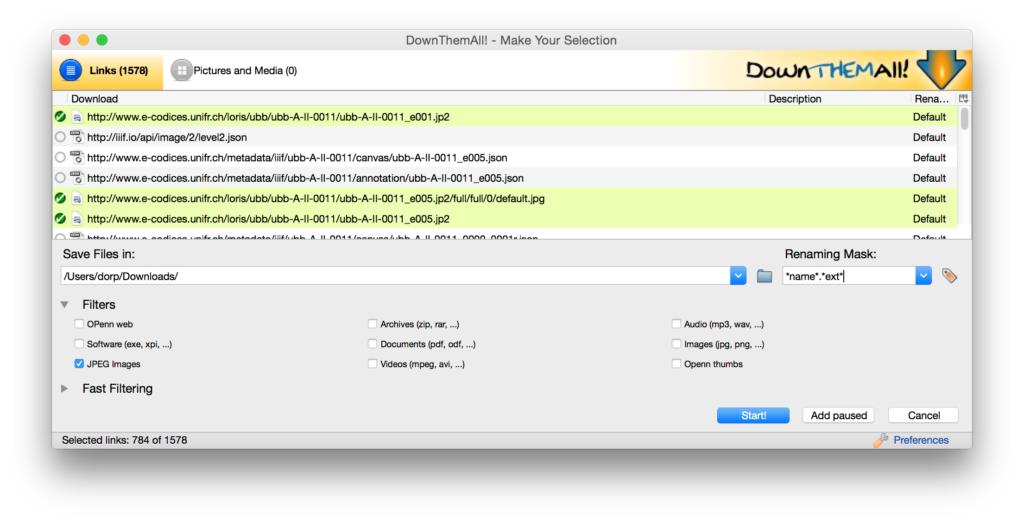Check the level2.json link row
The width and height of the screenshot is (1024, 523).
(x=60, y=137)
